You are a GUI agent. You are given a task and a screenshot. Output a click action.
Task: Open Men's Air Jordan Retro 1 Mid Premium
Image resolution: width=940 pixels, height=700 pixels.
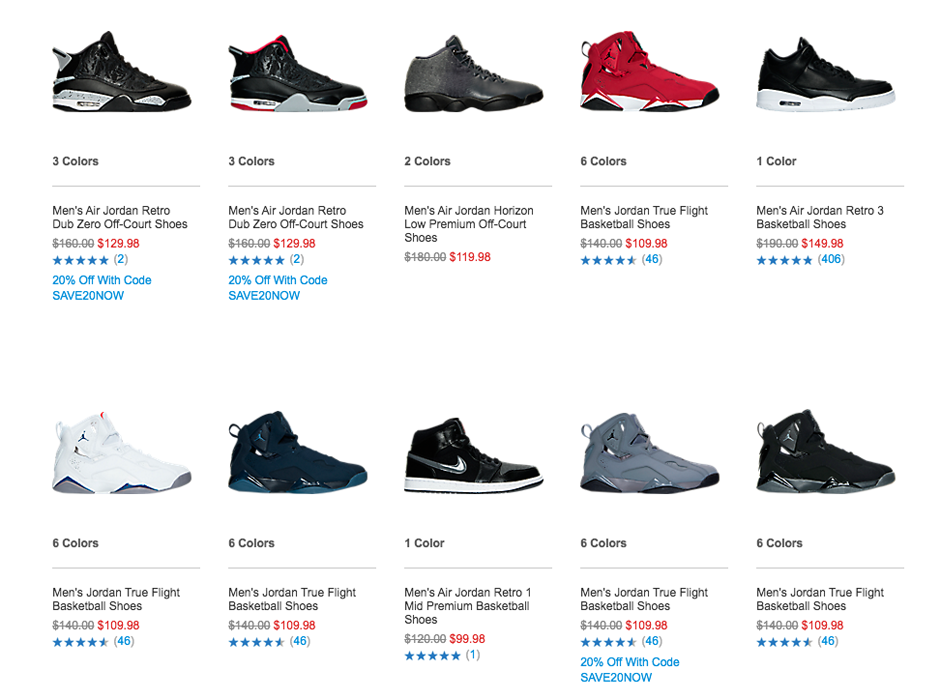(x=468, y=606)
